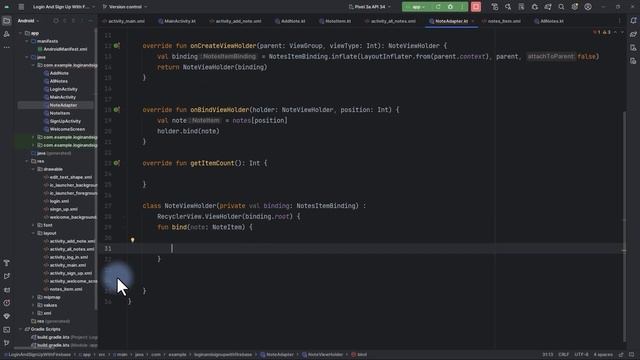Image resolution: width=640 pixels, height=360 pixels.
Task: Open the Git tool window icon
Action: pyautogui.click(x=7, y=343)
